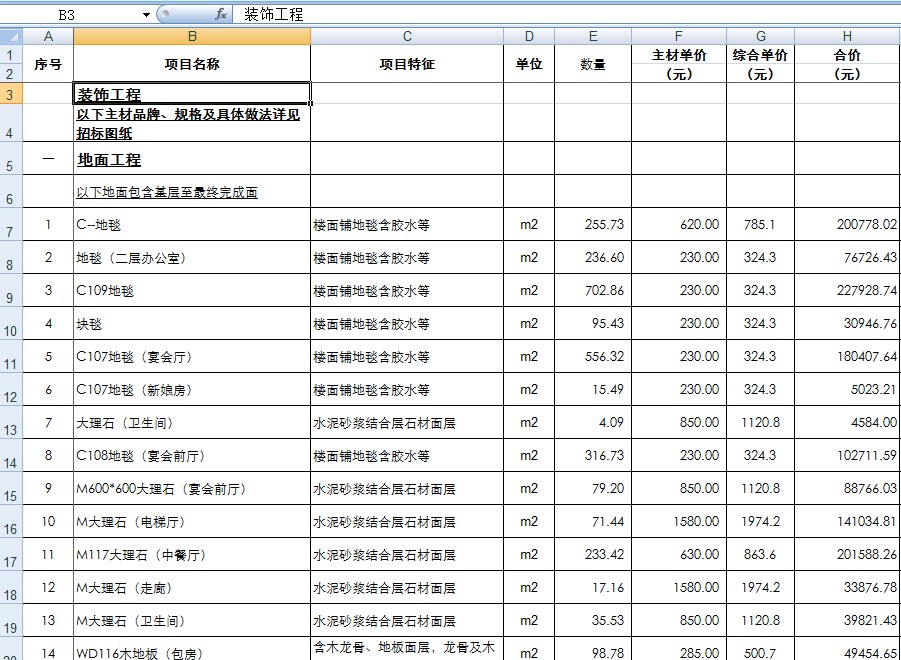Click the 一 section number cell
901x660 pixels.
pos(48,159)
